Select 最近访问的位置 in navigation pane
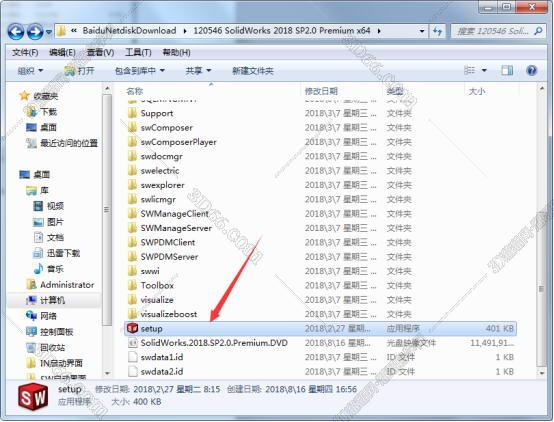This screenshot has width=554, height=422. coord(69,143)
